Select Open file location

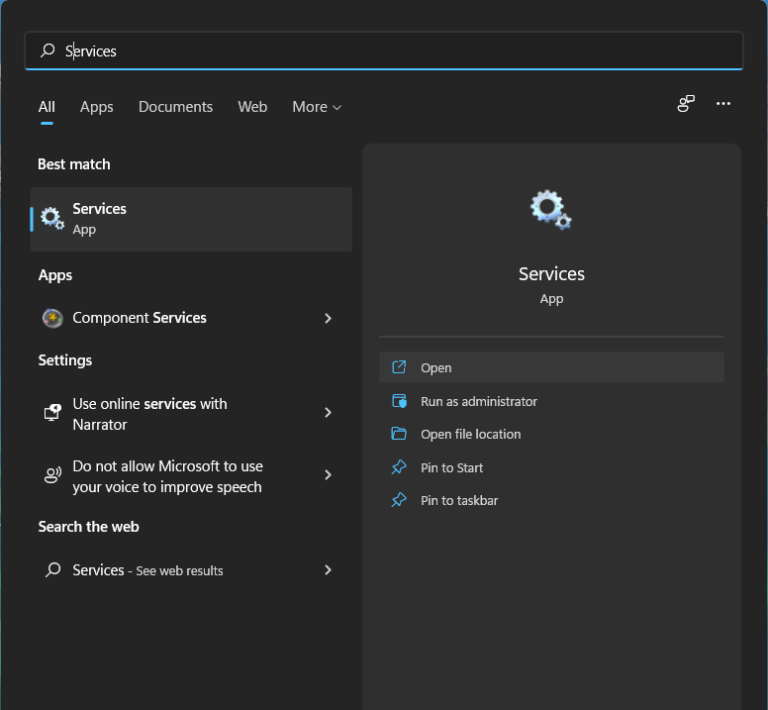pos(470,434)
